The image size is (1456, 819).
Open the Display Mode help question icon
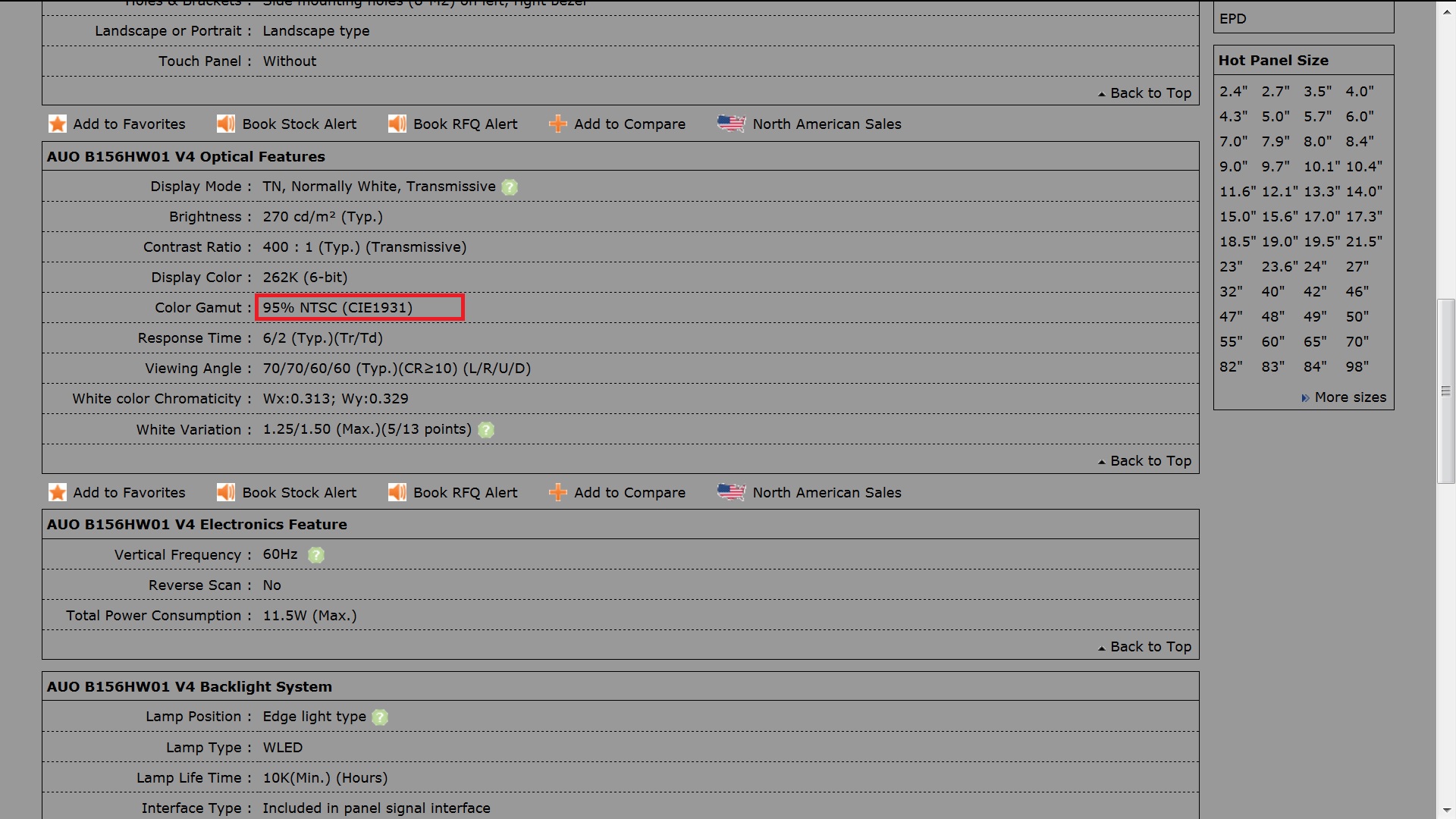(510, 187)
